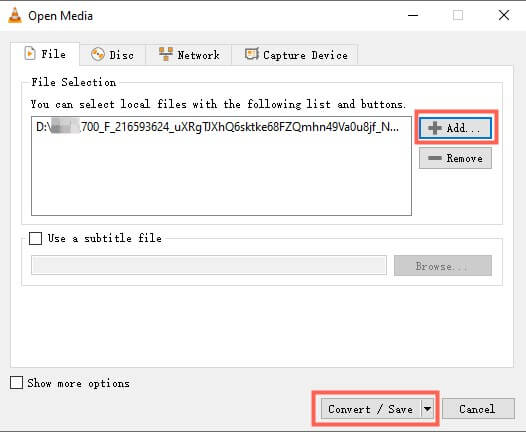526x432 pixels.
Task: Close the Open Media dialog
Action: click(x=504, y=15)
